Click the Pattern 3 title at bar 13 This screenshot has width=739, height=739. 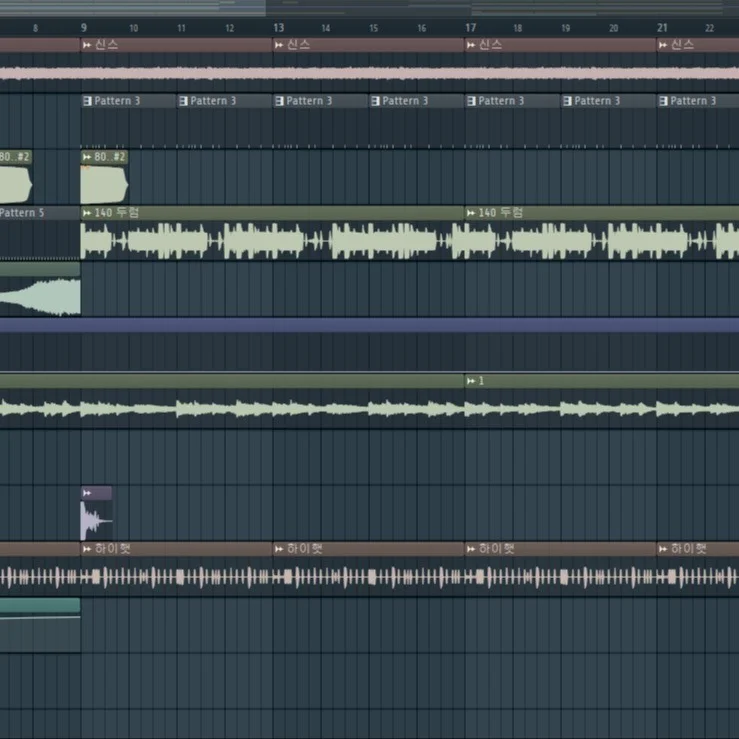point(309,101)
